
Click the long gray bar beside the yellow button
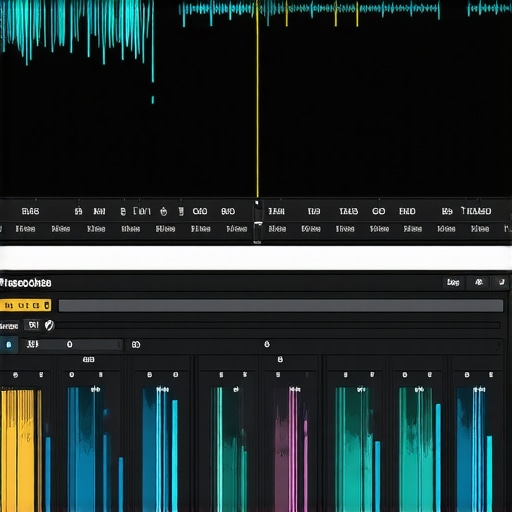coord(281,306)
